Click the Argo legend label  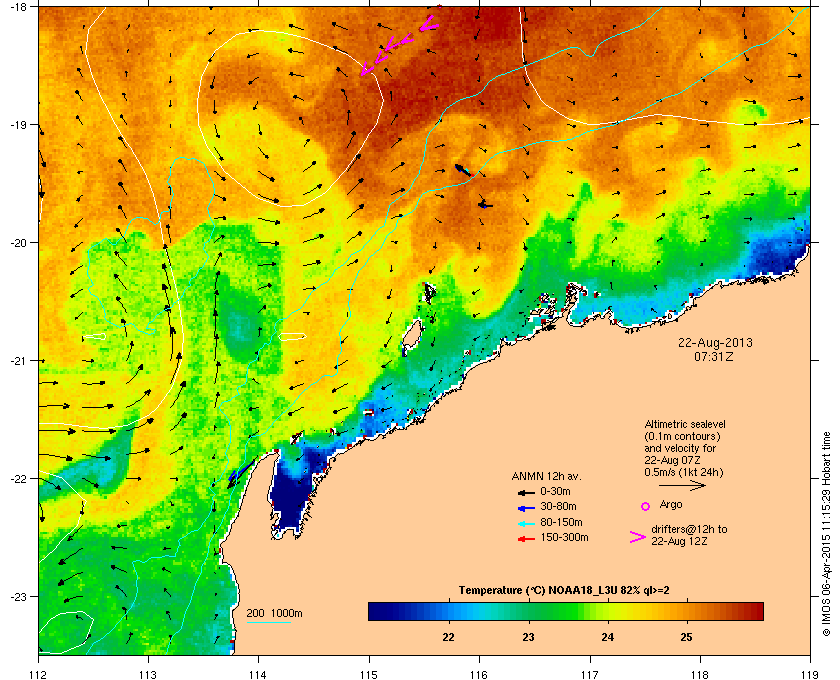pos(671,505)
